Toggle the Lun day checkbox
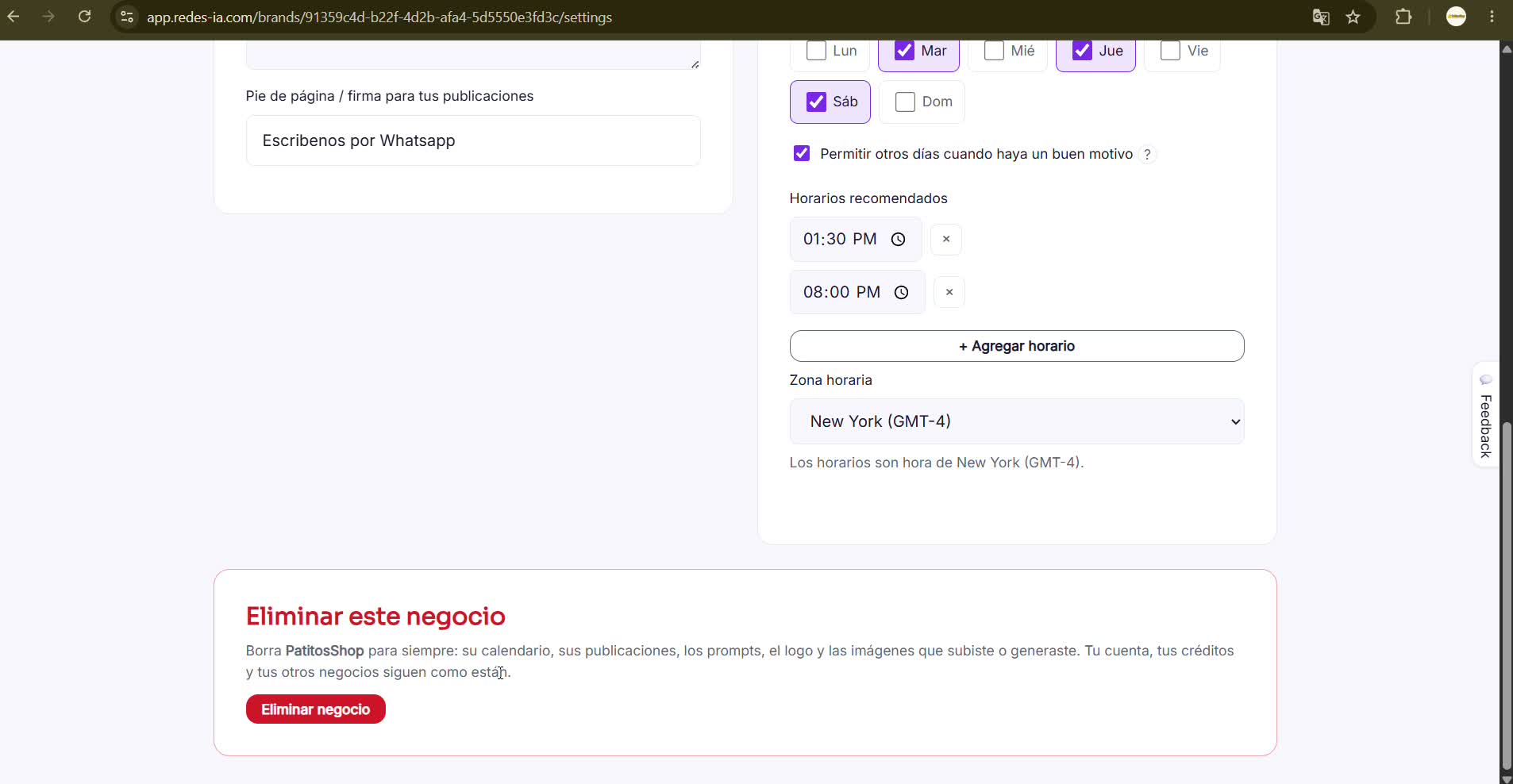1513x784 pixels. tap(816, 51)
